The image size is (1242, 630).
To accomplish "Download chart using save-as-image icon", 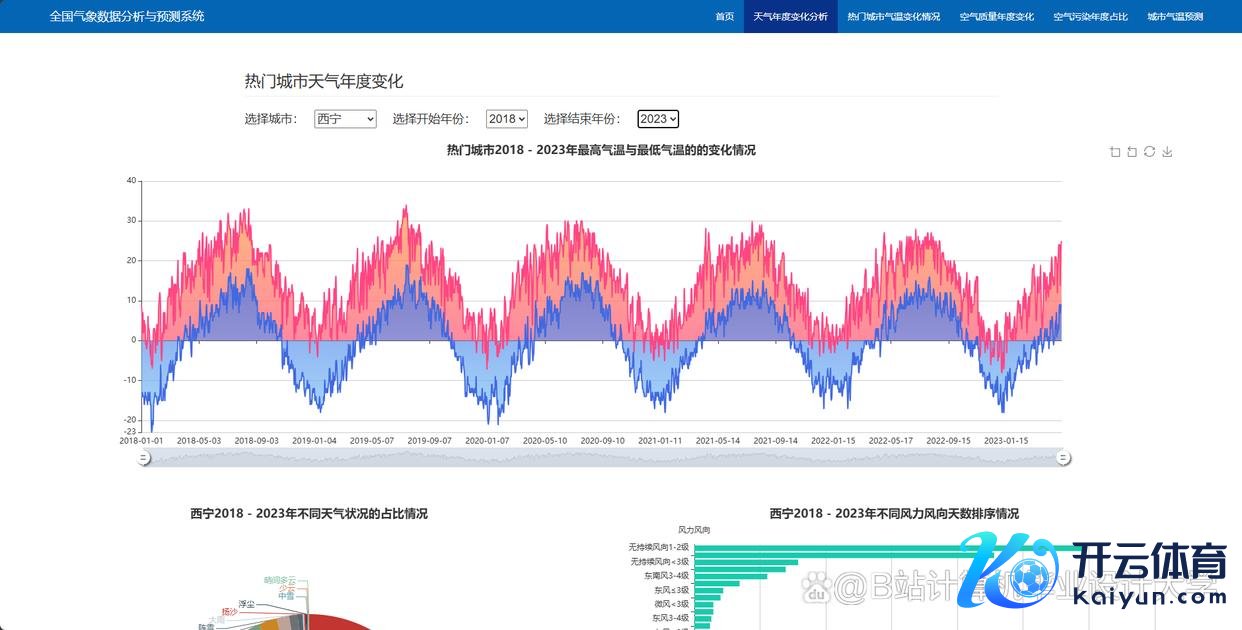I will click(x=1167, y=152).
